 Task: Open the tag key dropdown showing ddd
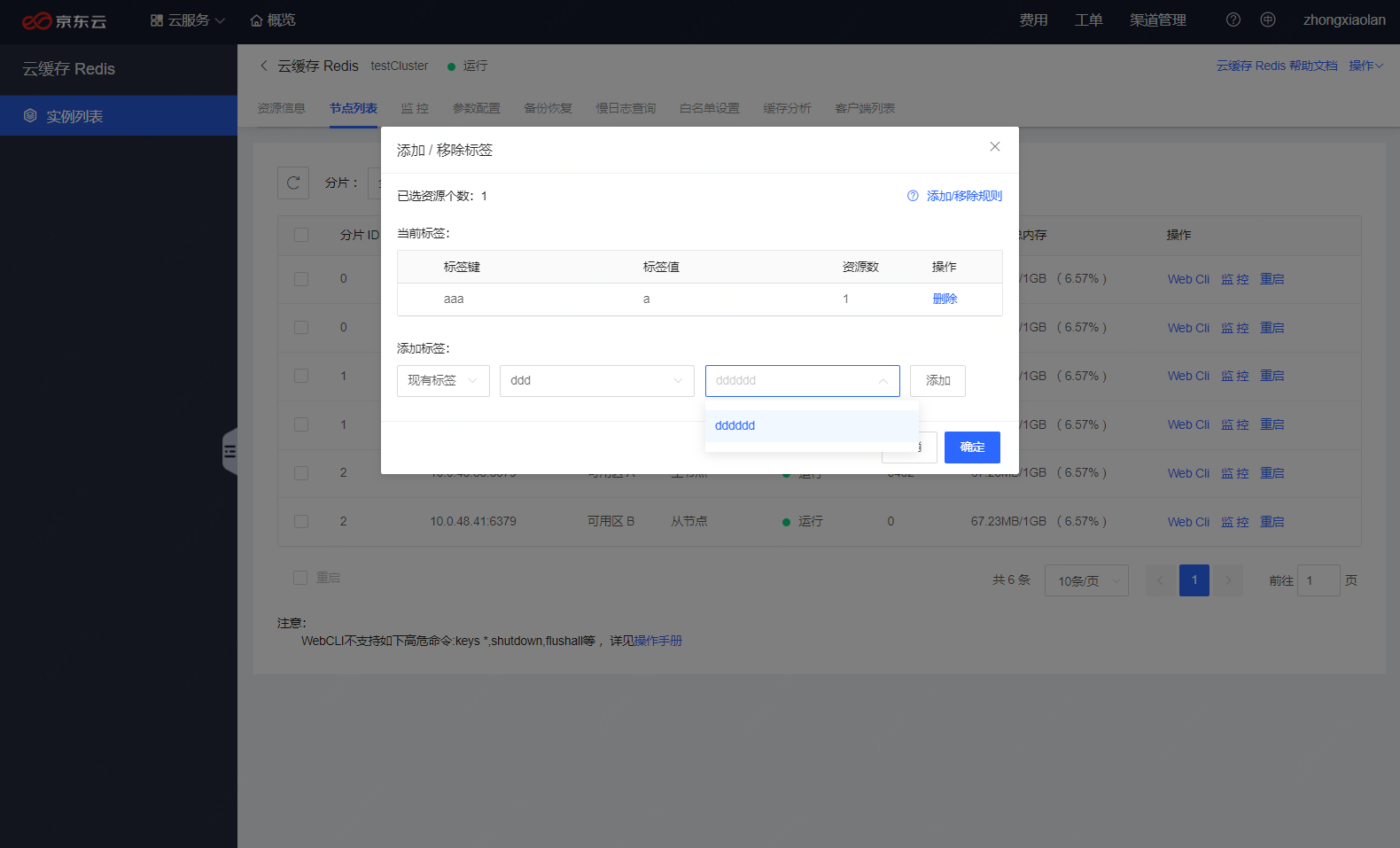597,381
